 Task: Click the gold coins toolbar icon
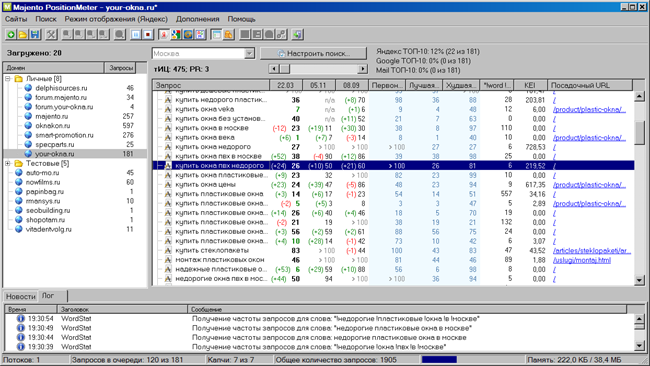coord(228,34)
